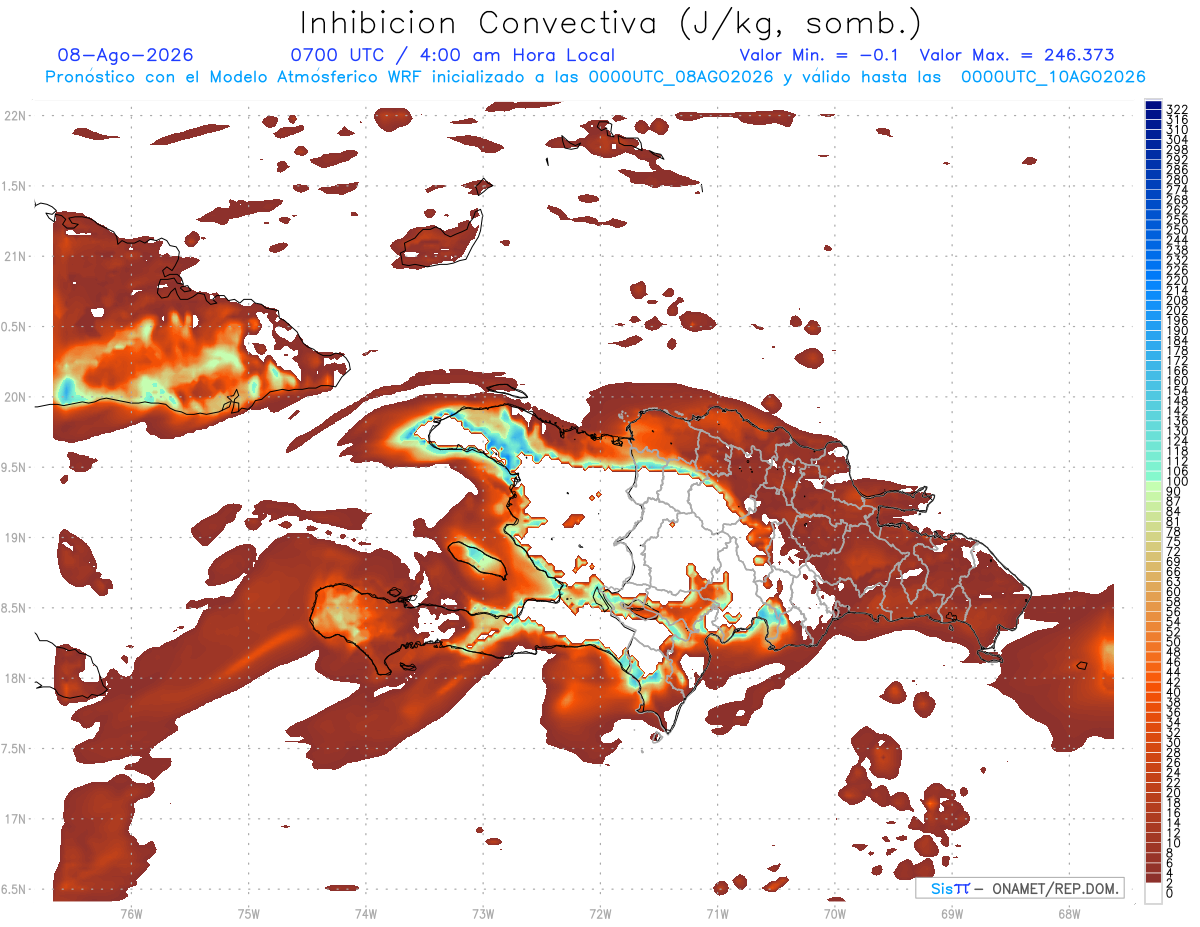Select the date text '08-Ago-2026'
Screen dimensions: 1200x927
pyautogui.click(x=125, y=55)
